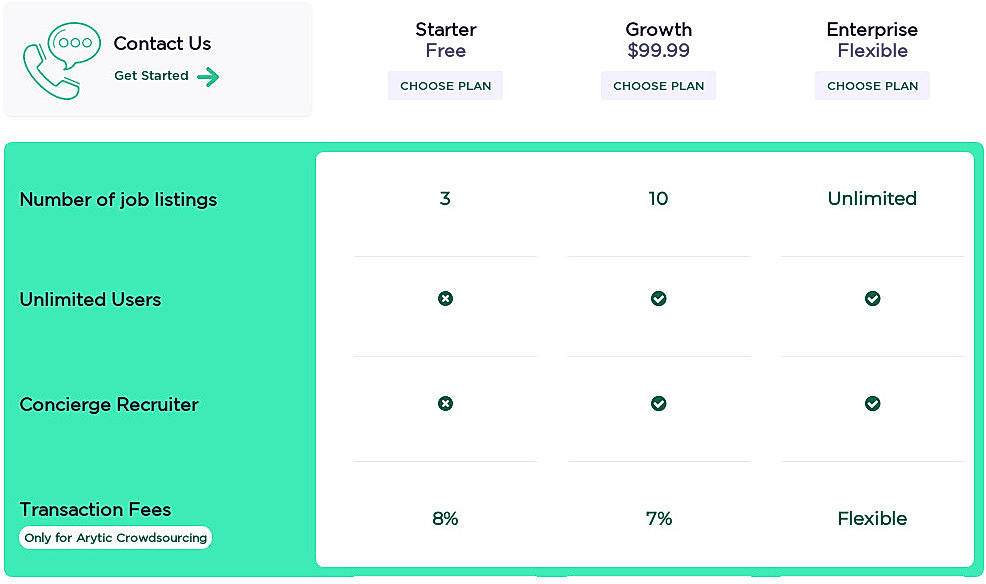Expand the Transaction Fees row details
Screen dimensions: 986x584
pyautogui.click(x=95, y=510)
